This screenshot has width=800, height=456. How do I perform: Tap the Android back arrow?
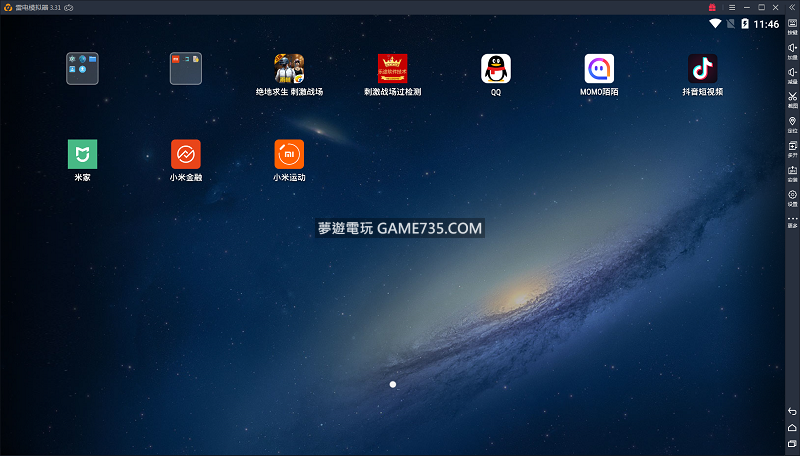(792, 411)
